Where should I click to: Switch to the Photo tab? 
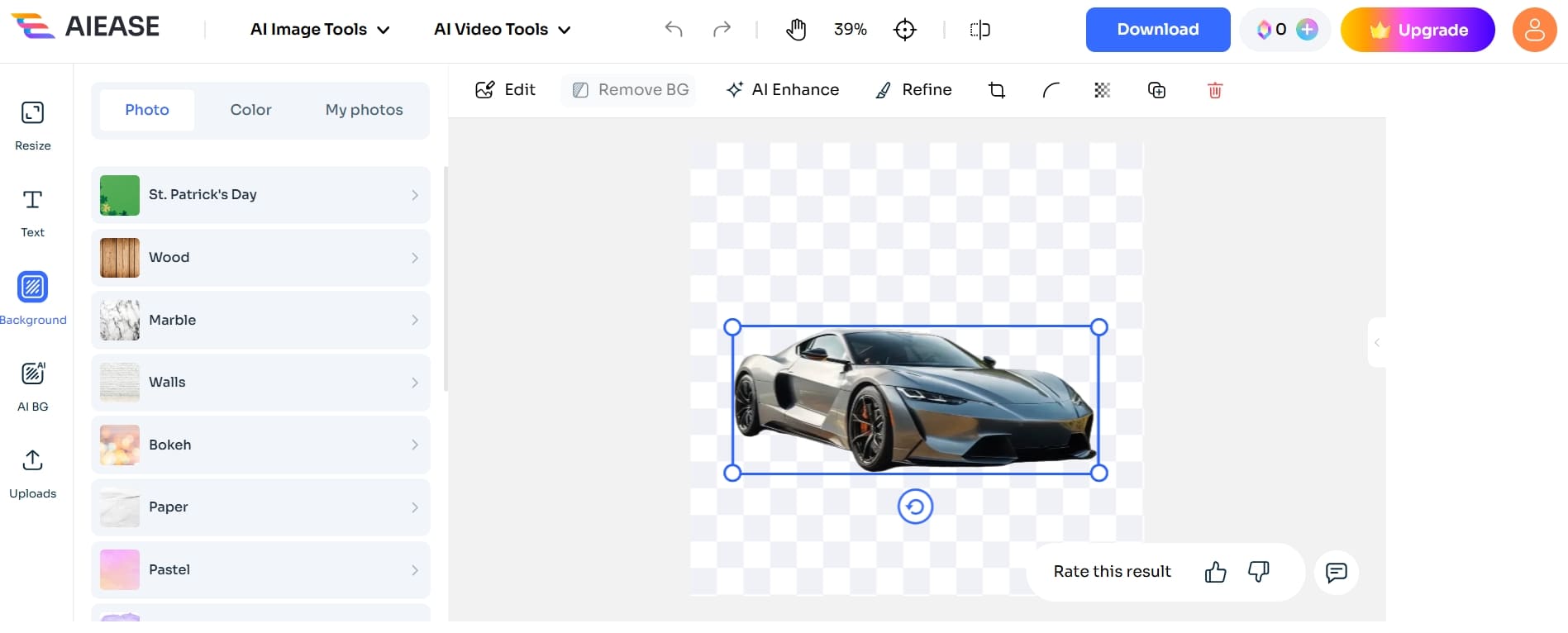[147, 110]
